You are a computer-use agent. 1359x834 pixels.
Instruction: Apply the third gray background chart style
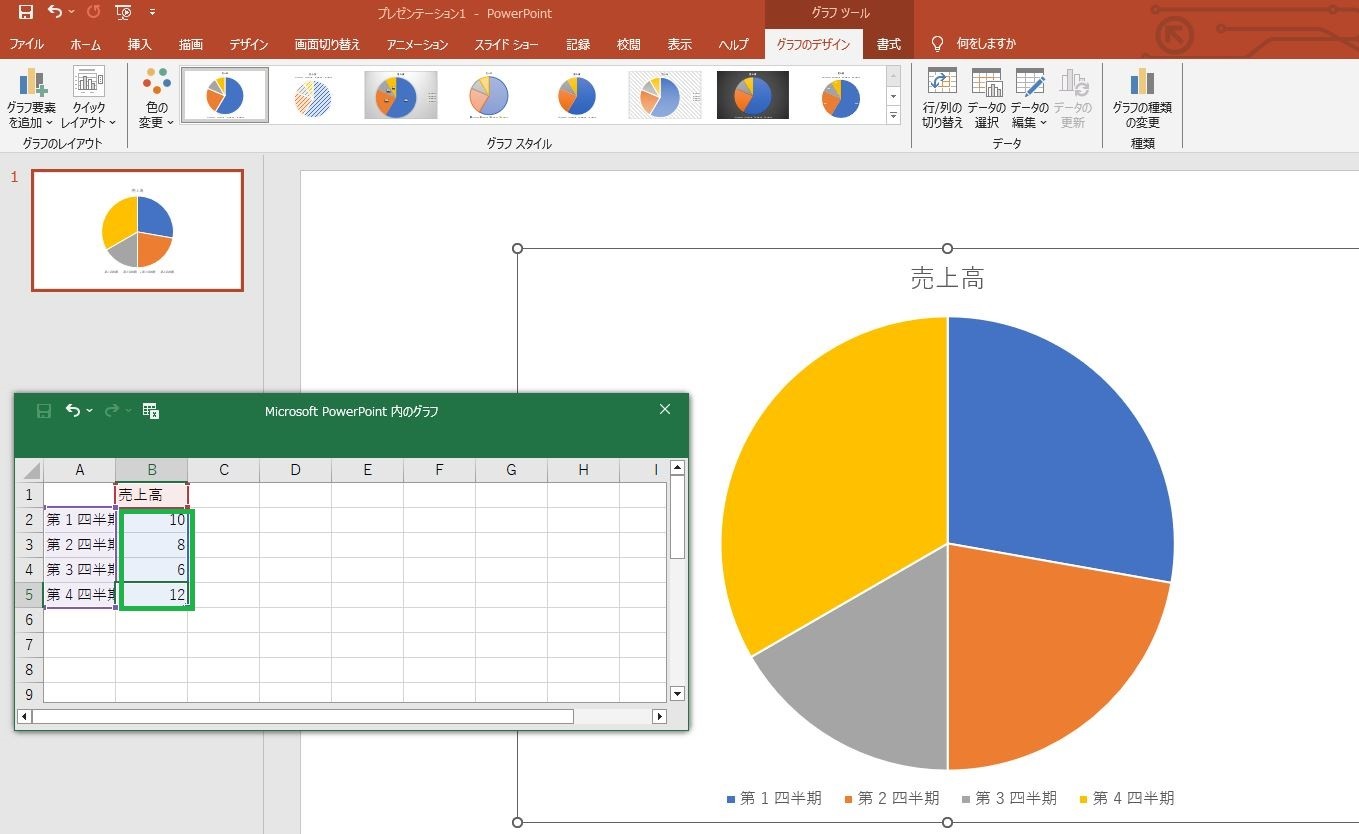[x=401, y=95]
